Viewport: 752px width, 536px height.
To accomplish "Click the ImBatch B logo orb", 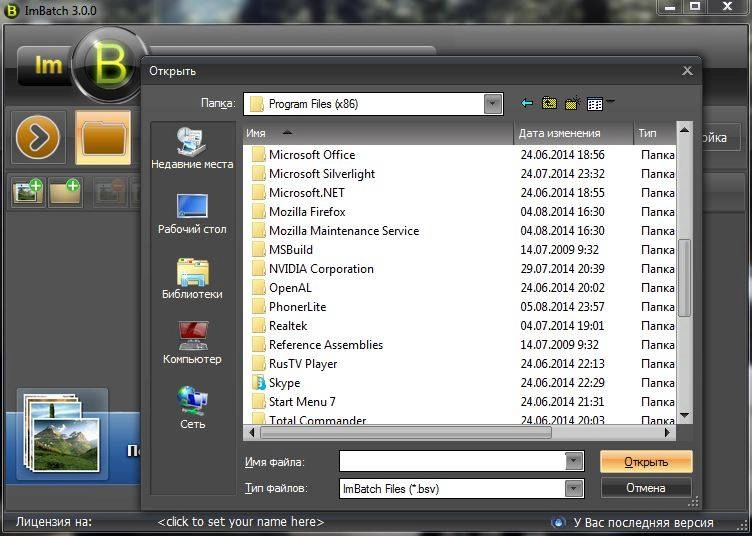I will (x=109, y=65).
